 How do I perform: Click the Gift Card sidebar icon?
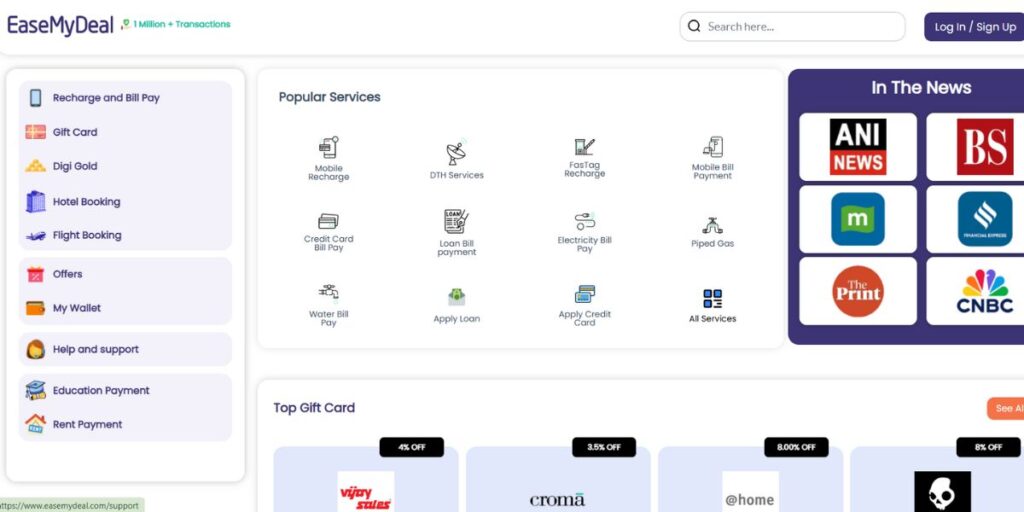35,132
